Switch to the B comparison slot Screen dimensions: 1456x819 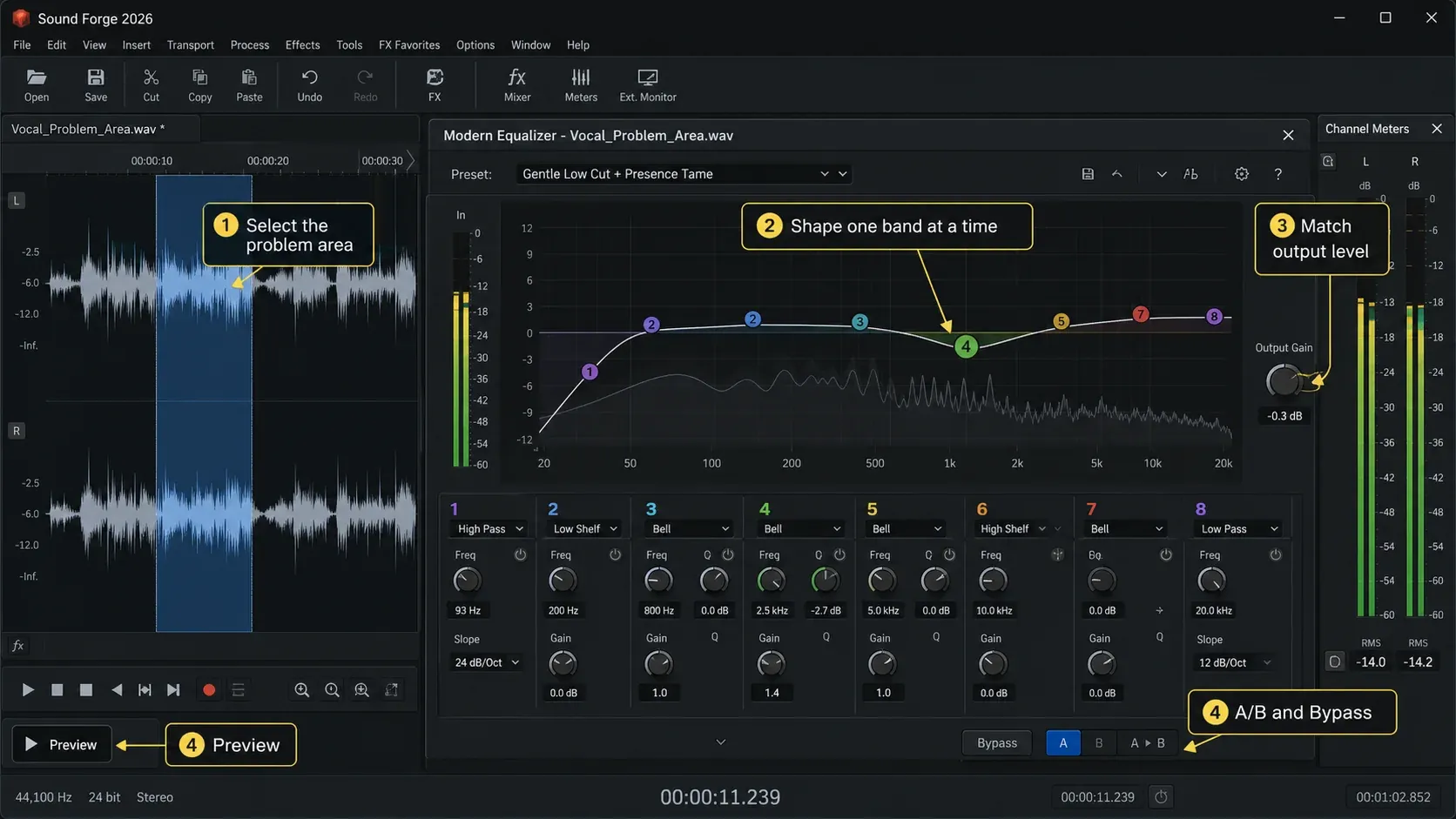[1099, 742]
